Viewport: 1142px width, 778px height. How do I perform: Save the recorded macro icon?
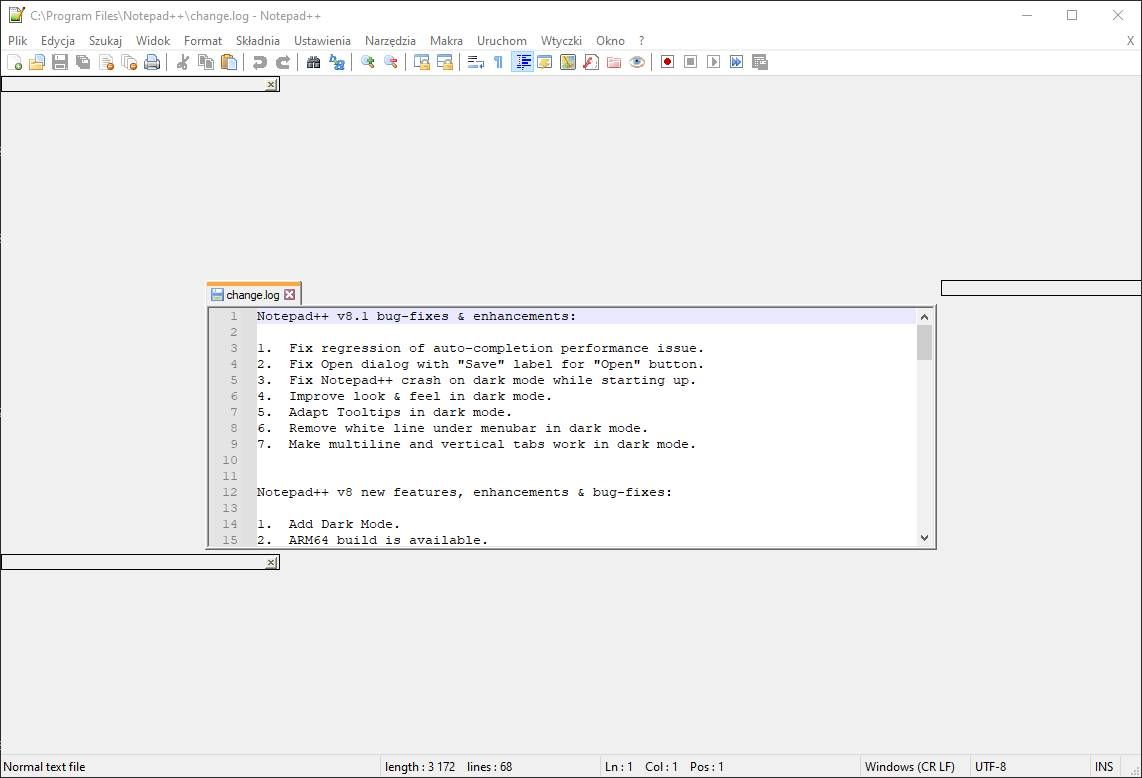(760, 63)
